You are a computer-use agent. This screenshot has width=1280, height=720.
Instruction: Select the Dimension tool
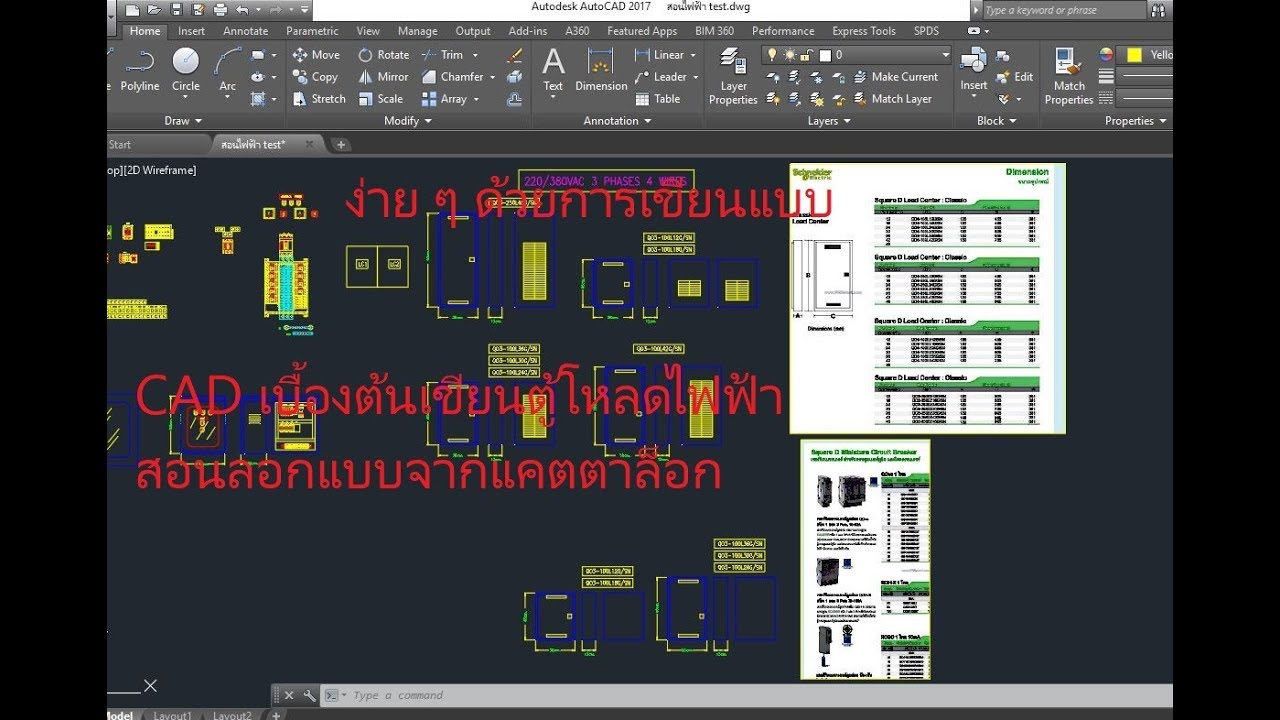[x=601, y=69]
